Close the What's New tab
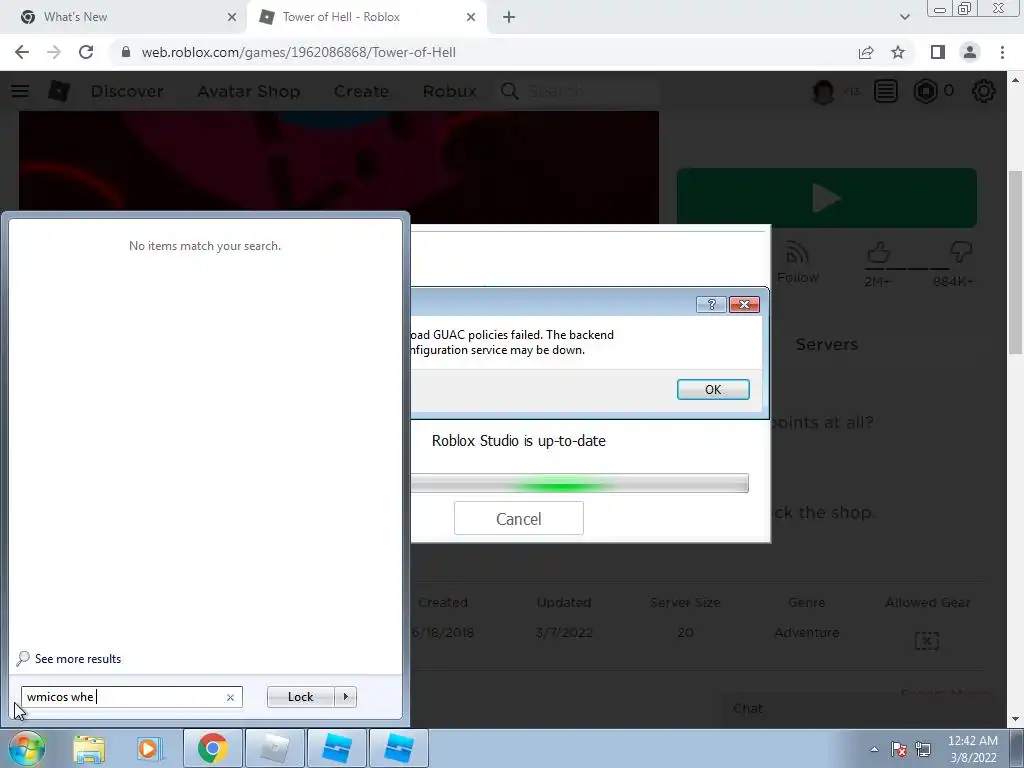 pyautogui.click(x=232, y=17)
